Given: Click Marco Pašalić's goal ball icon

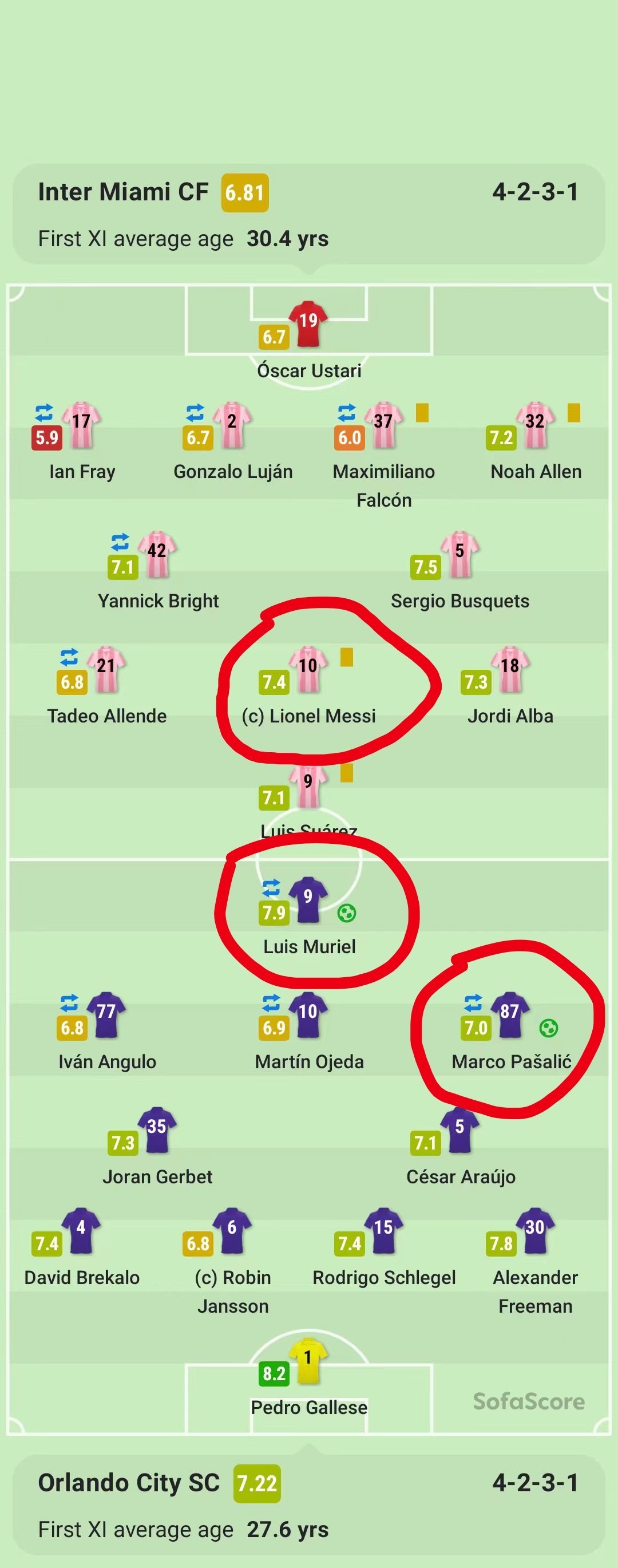Looking at the screenshot, I should (x=549, y=1028).
